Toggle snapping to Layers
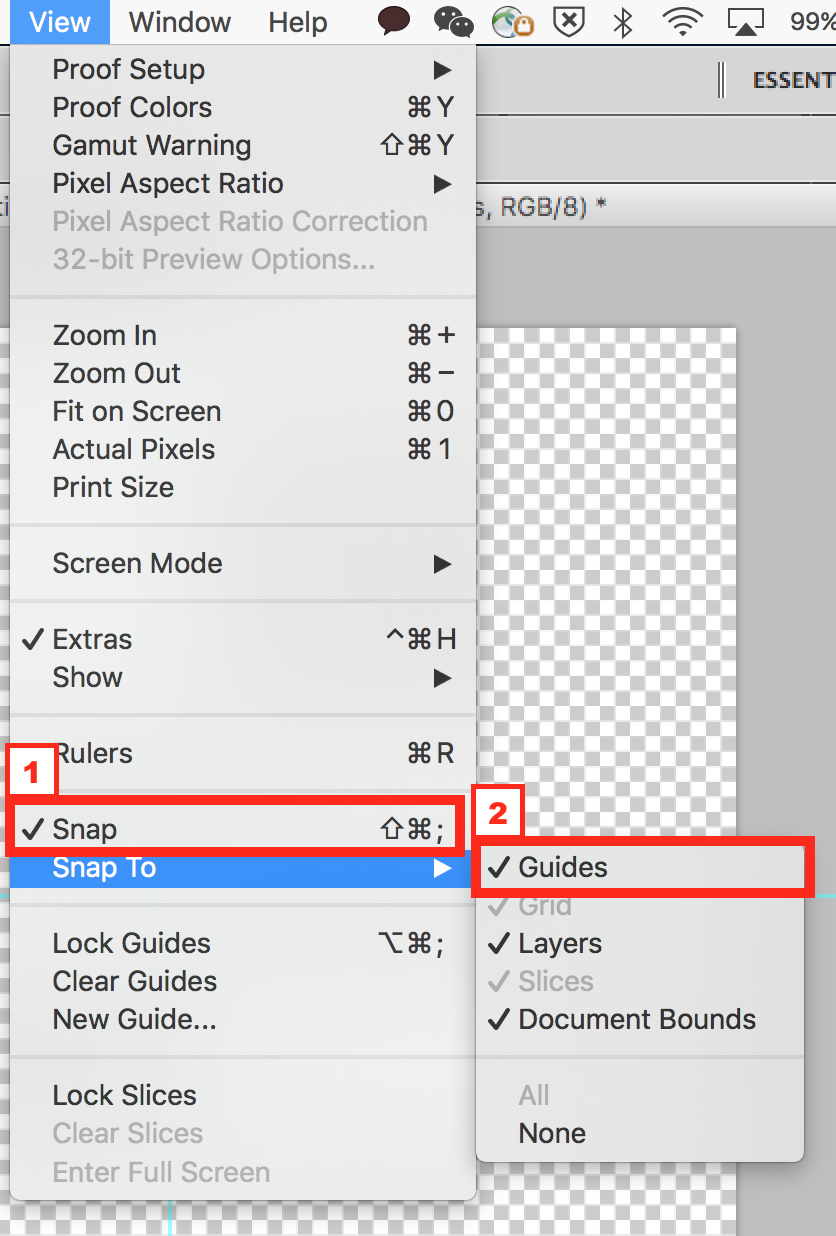836x1236 pixels. coord(560,943)
